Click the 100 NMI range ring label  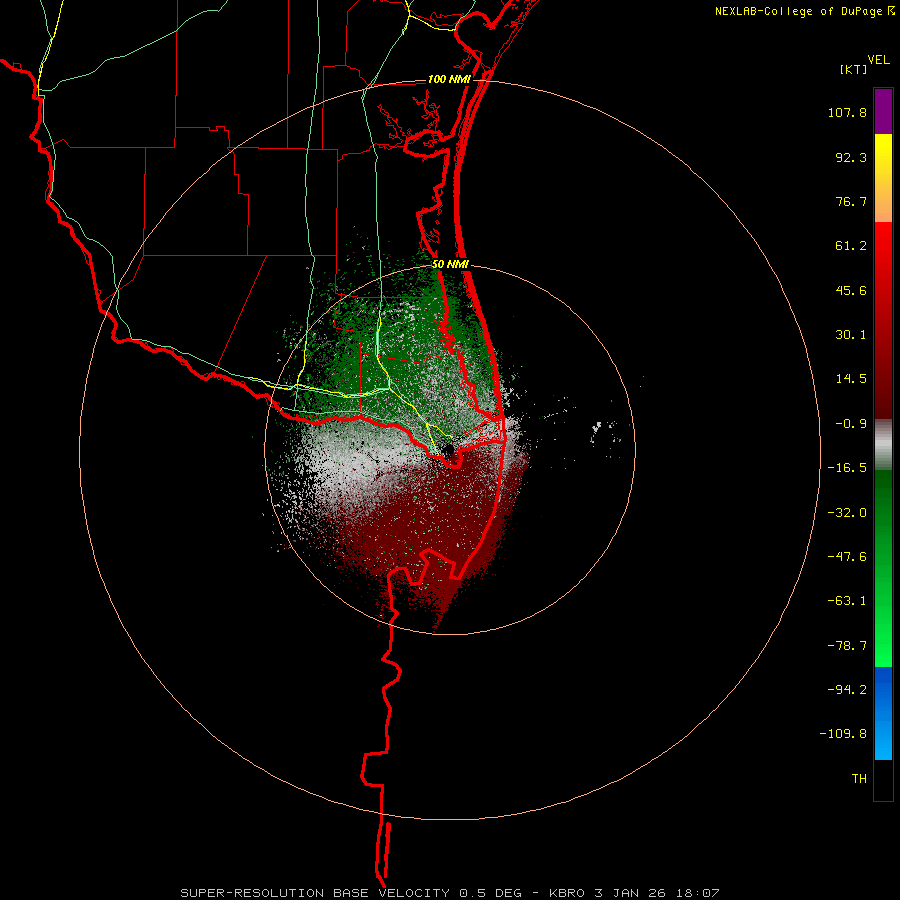[449, 79]
